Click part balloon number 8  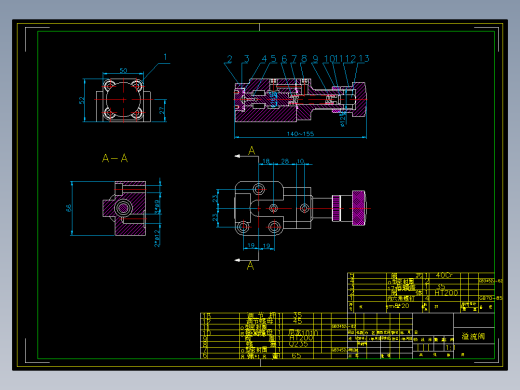pos(304,59)
